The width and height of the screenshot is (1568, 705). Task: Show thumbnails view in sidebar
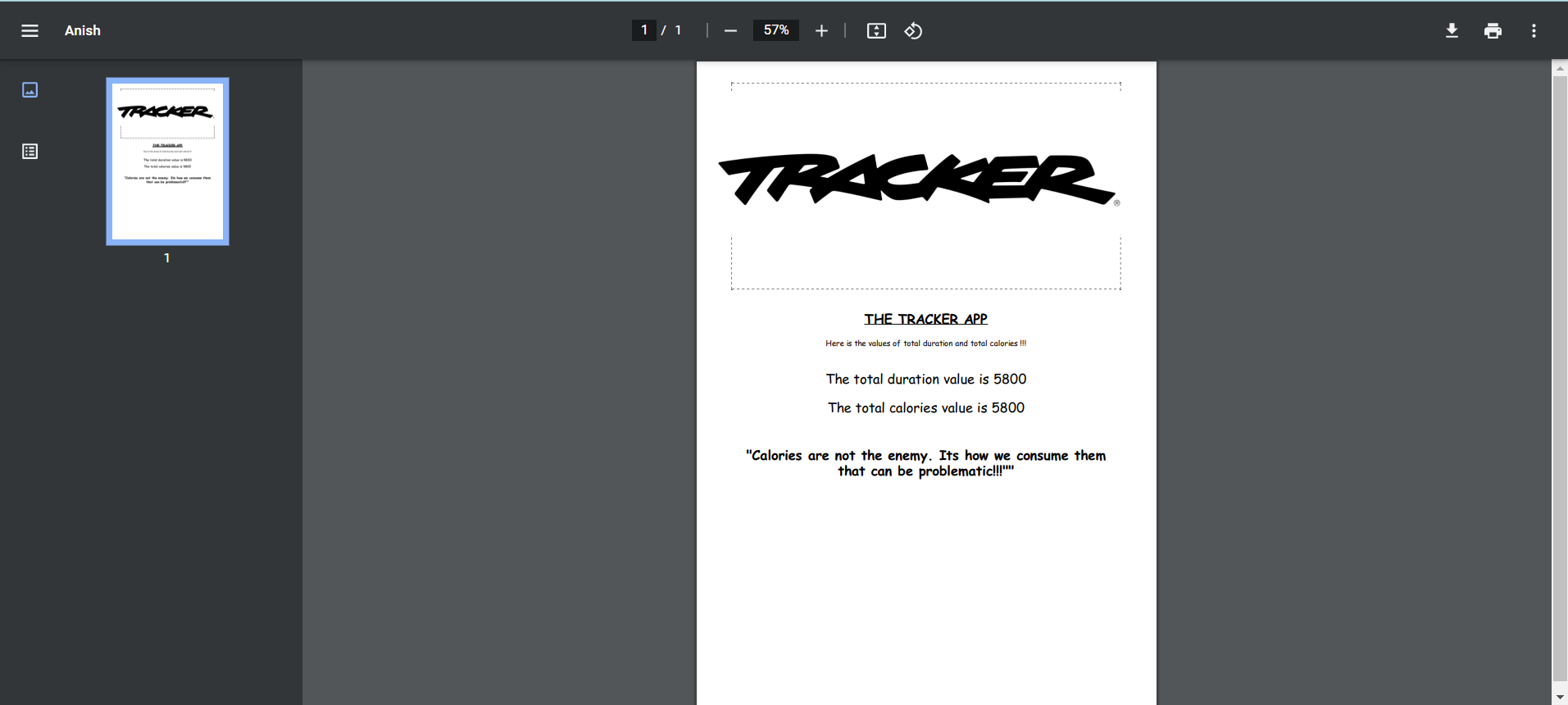click(30, 89)
